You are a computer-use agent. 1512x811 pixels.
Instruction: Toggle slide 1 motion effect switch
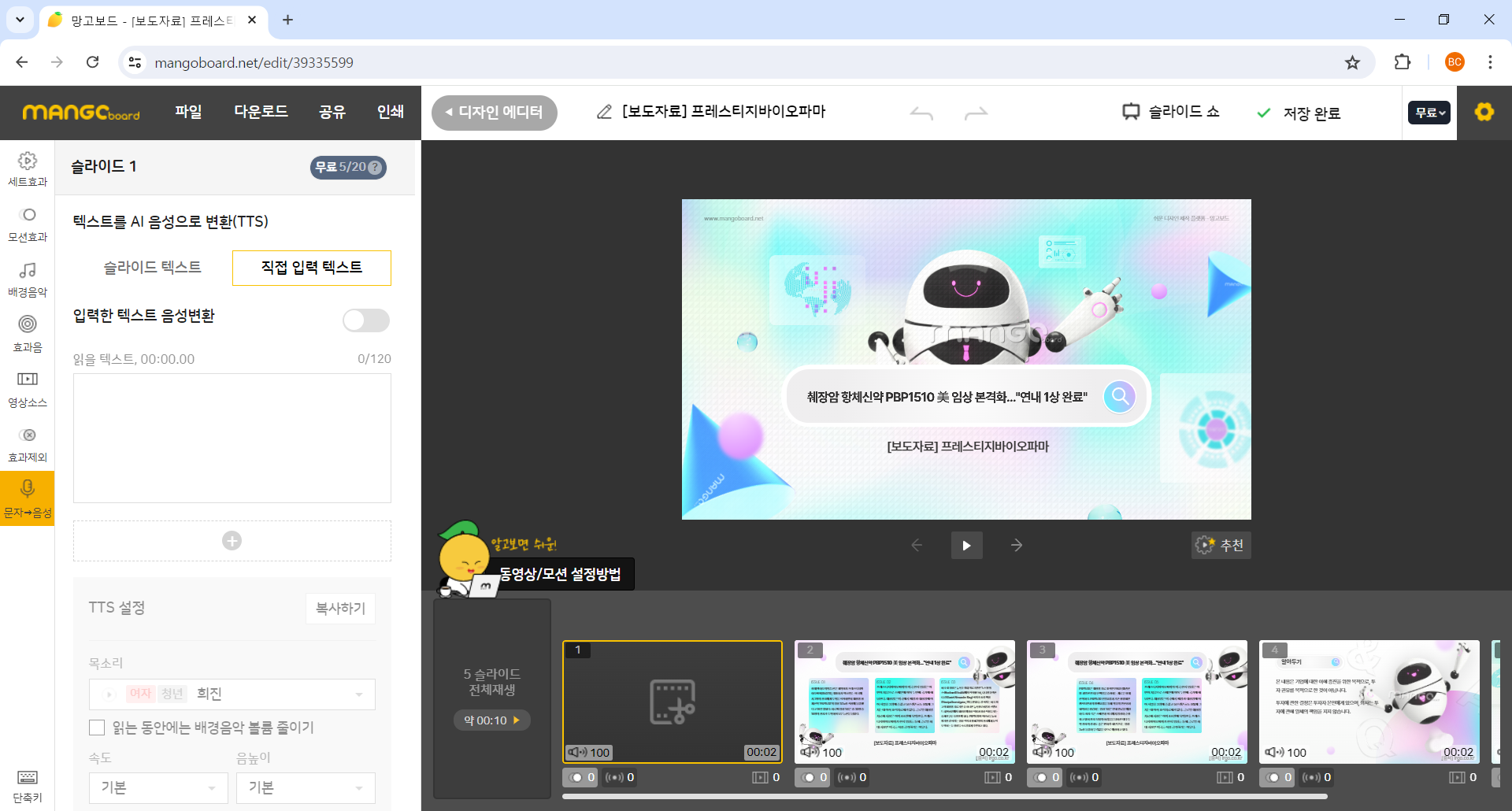[x=580, y=777]
